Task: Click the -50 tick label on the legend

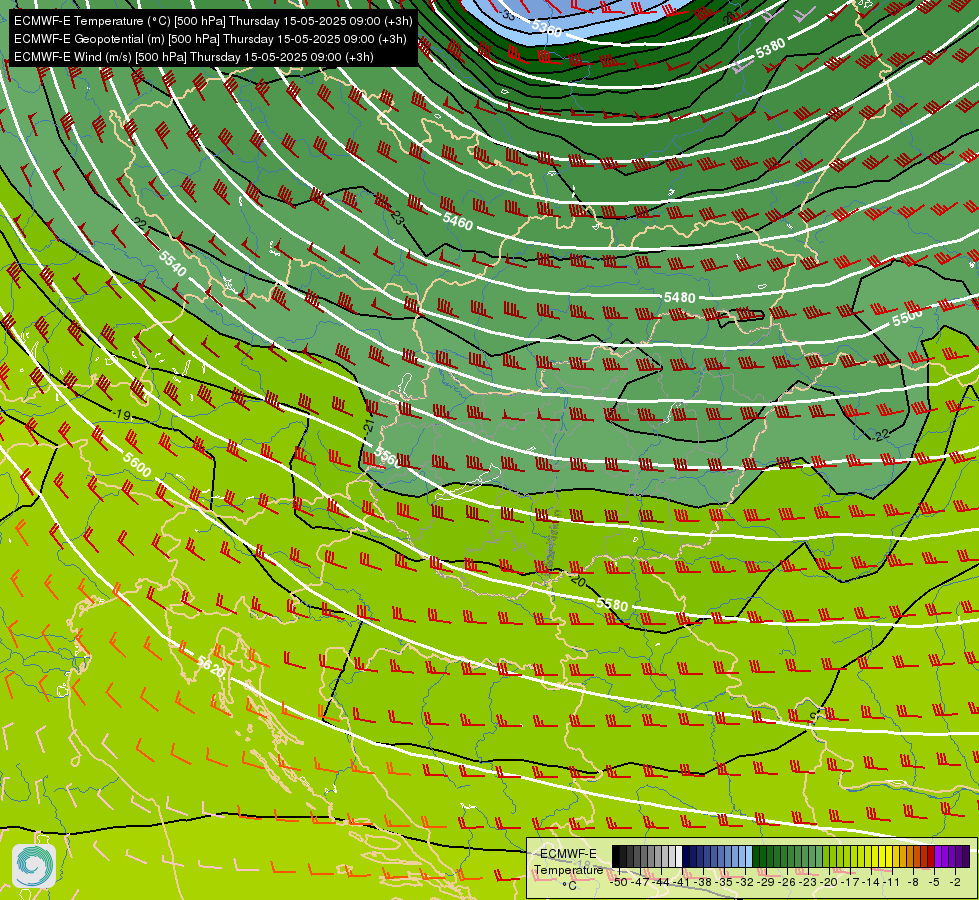Action: (619, 882)
